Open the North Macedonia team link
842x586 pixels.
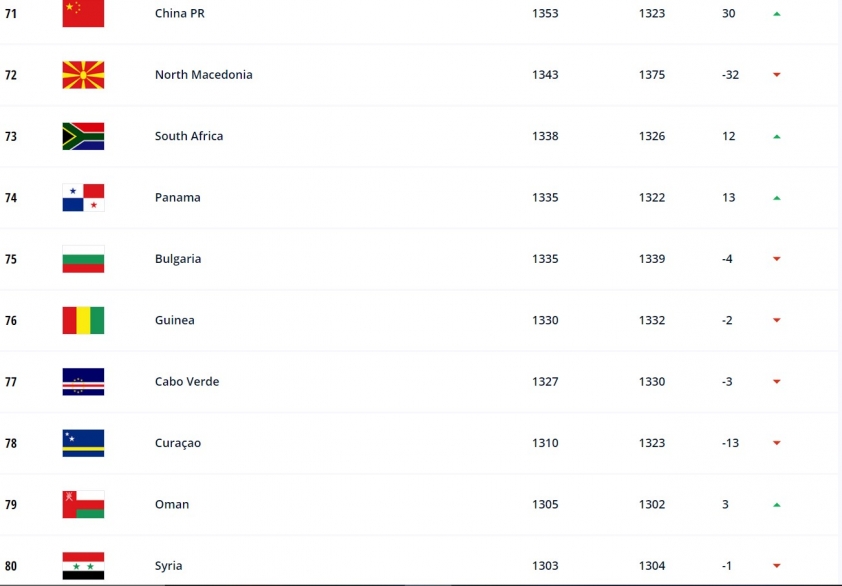pos(204,75)
